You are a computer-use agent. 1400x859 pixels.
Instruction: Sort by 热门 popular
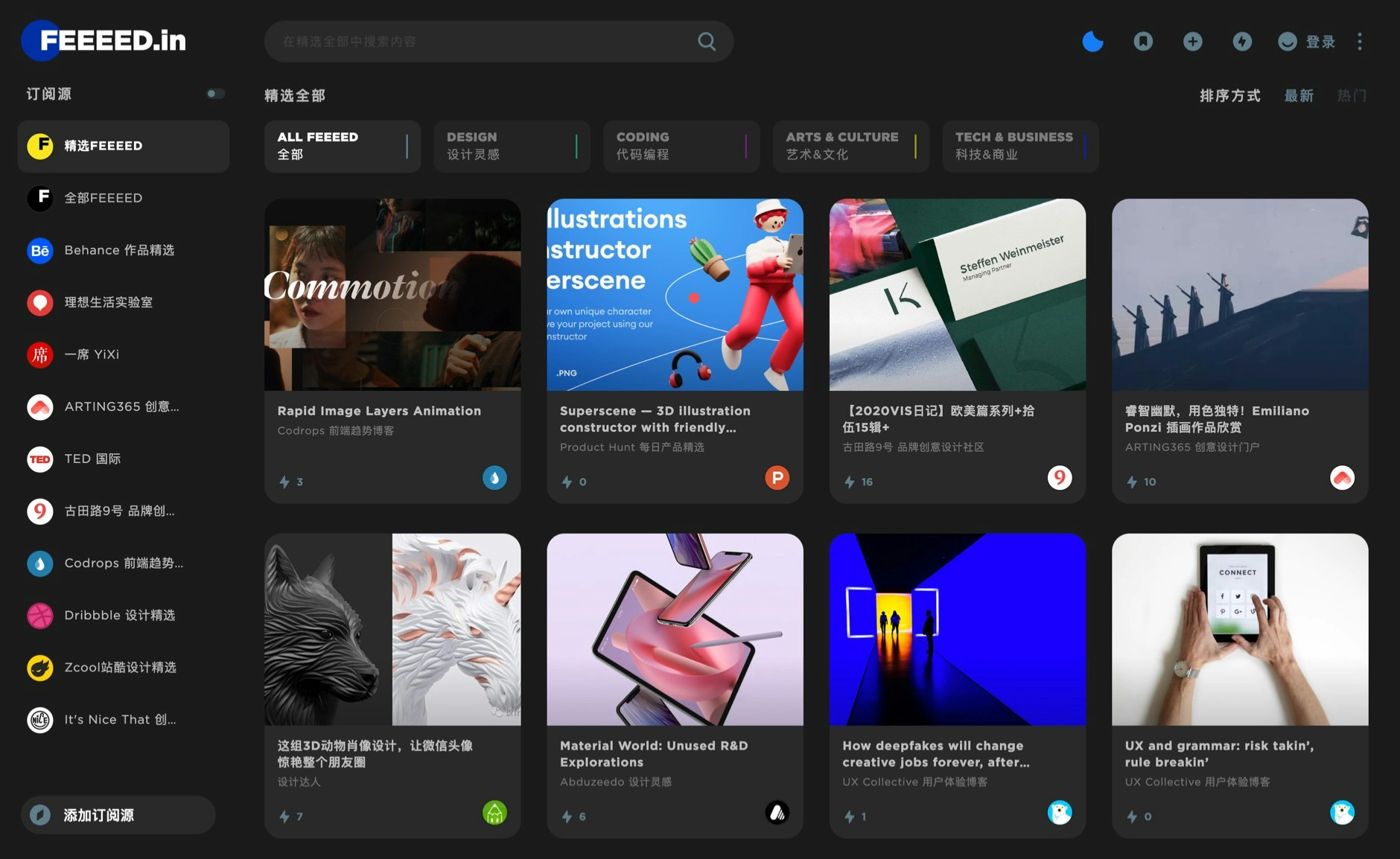tap(1352, 95)
